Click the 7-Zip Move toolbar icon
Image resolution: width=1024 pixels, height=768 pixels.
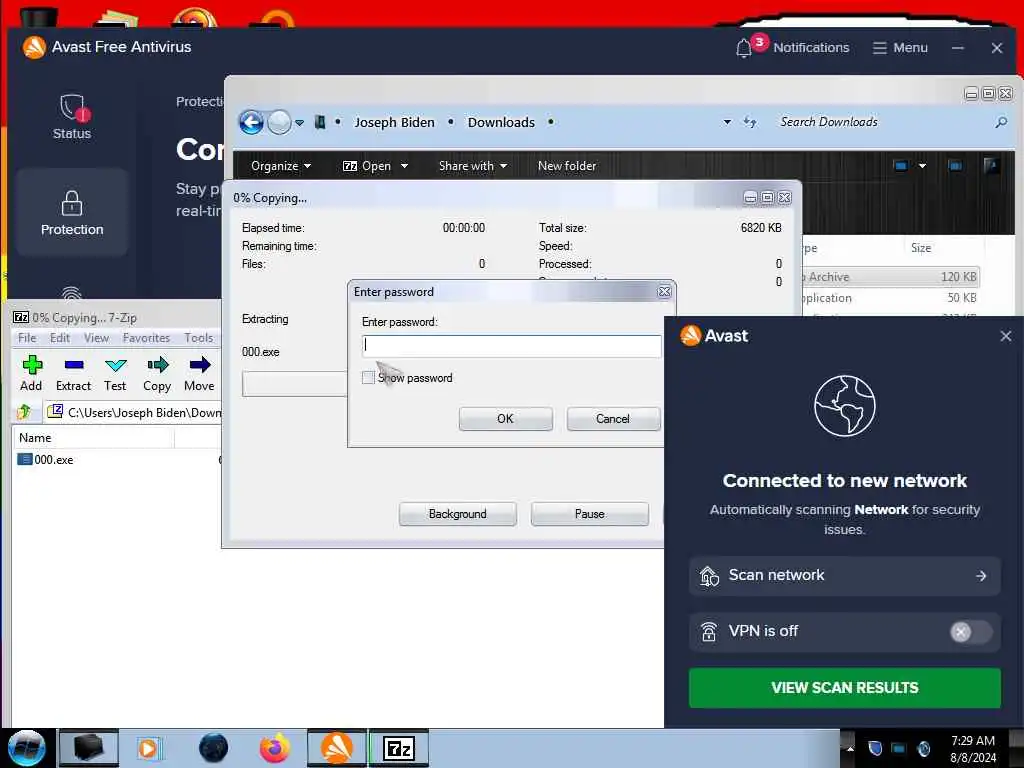(x=199, y=374)
